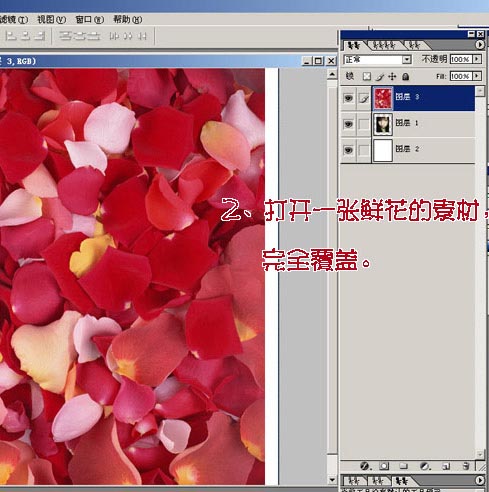Click the align right edges icon

tap(40, 36)
